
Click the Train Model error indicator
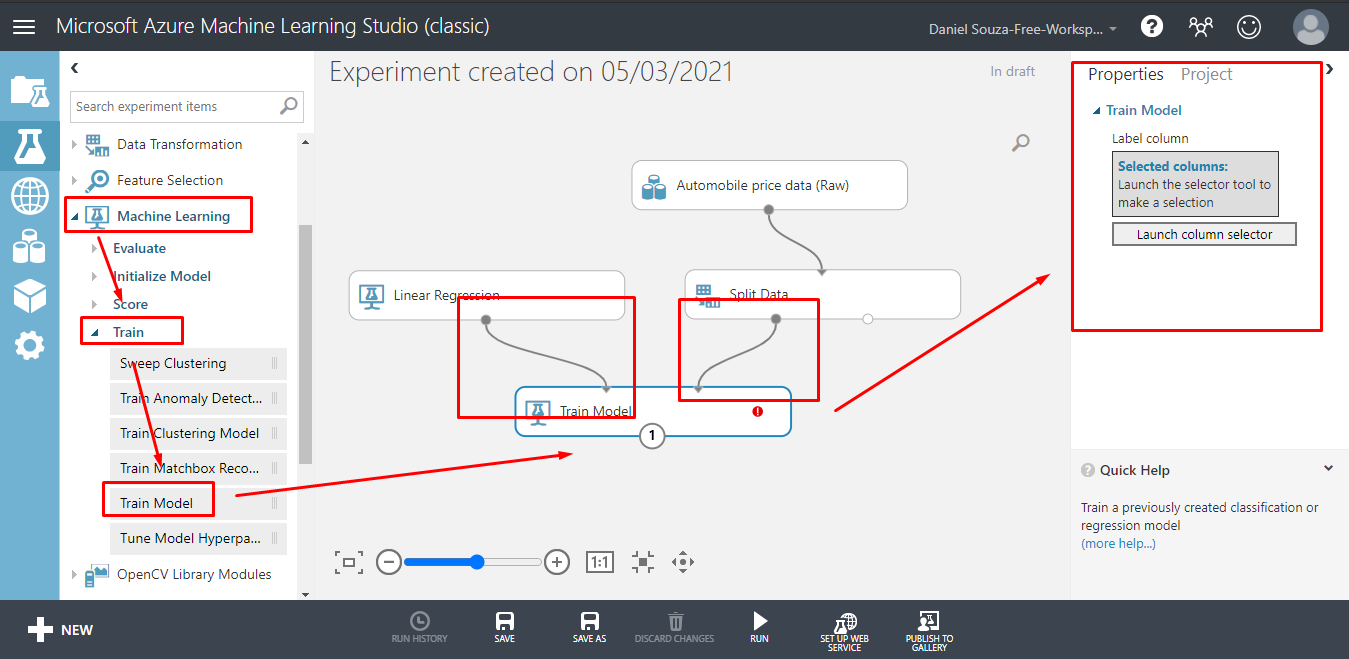[x=758, y=411]
